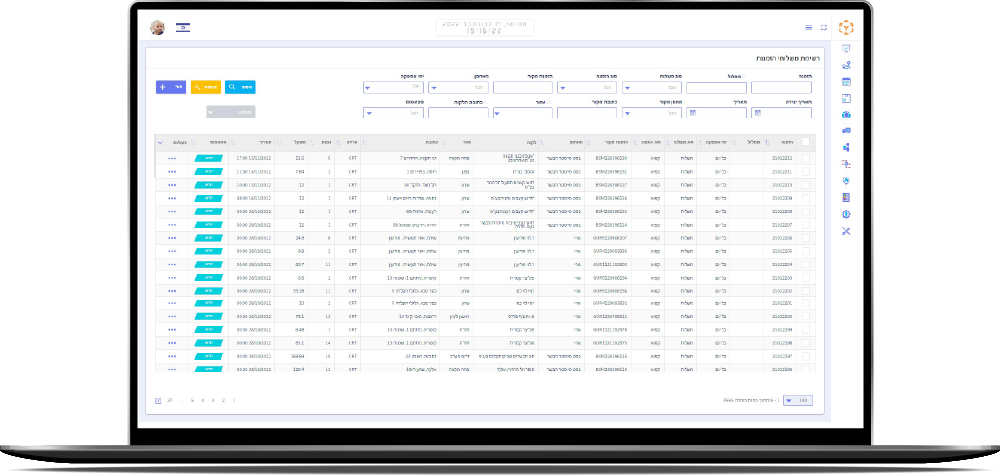The image size is (1000, 476).
Task: Check the row for order 20002206
Action: click(806, 237)
